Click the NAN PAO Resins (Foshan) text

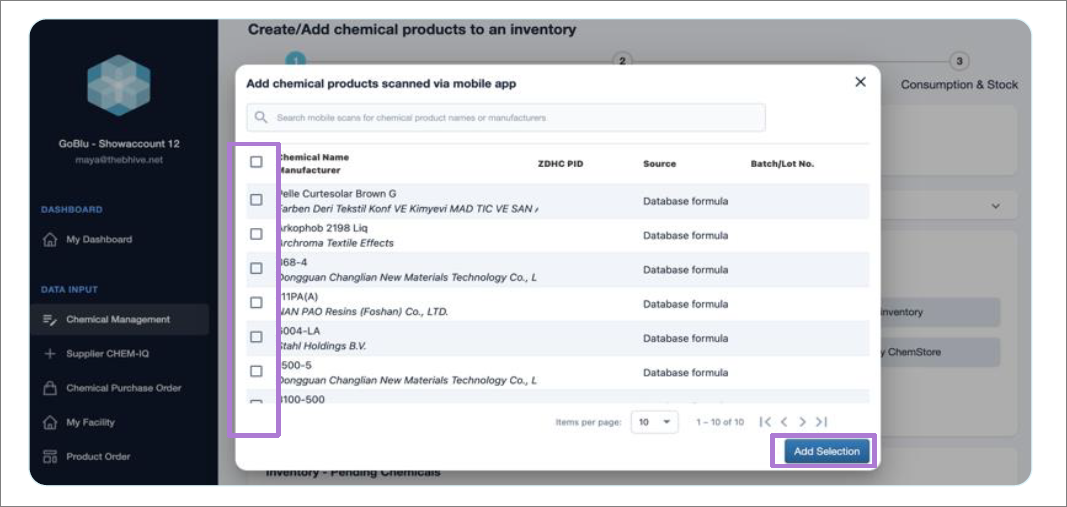click(x=363, y=312)
